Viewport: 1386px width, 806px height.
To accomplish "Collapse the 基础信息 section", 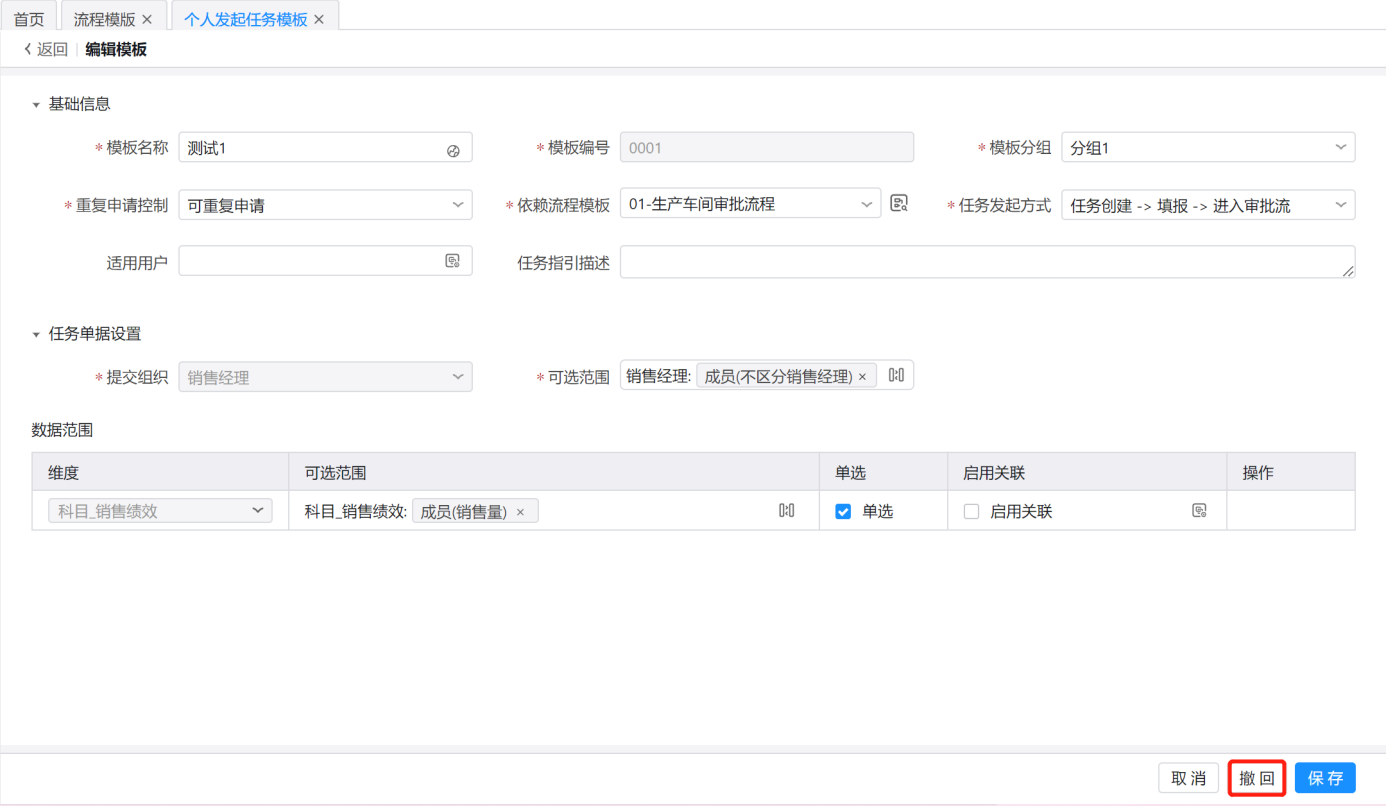I will tap(37, 104).
